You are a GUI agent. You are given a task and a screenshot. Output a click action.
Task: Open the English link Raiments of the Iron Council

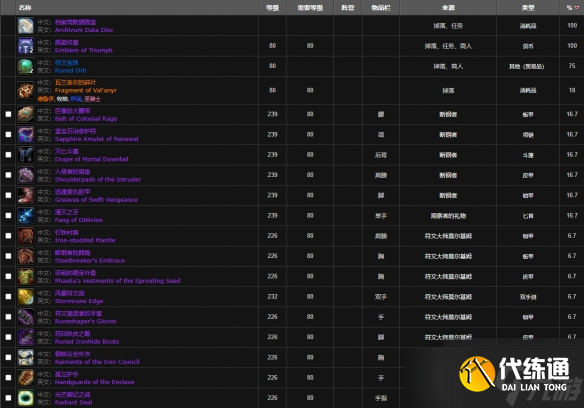[x=97, y=362]
